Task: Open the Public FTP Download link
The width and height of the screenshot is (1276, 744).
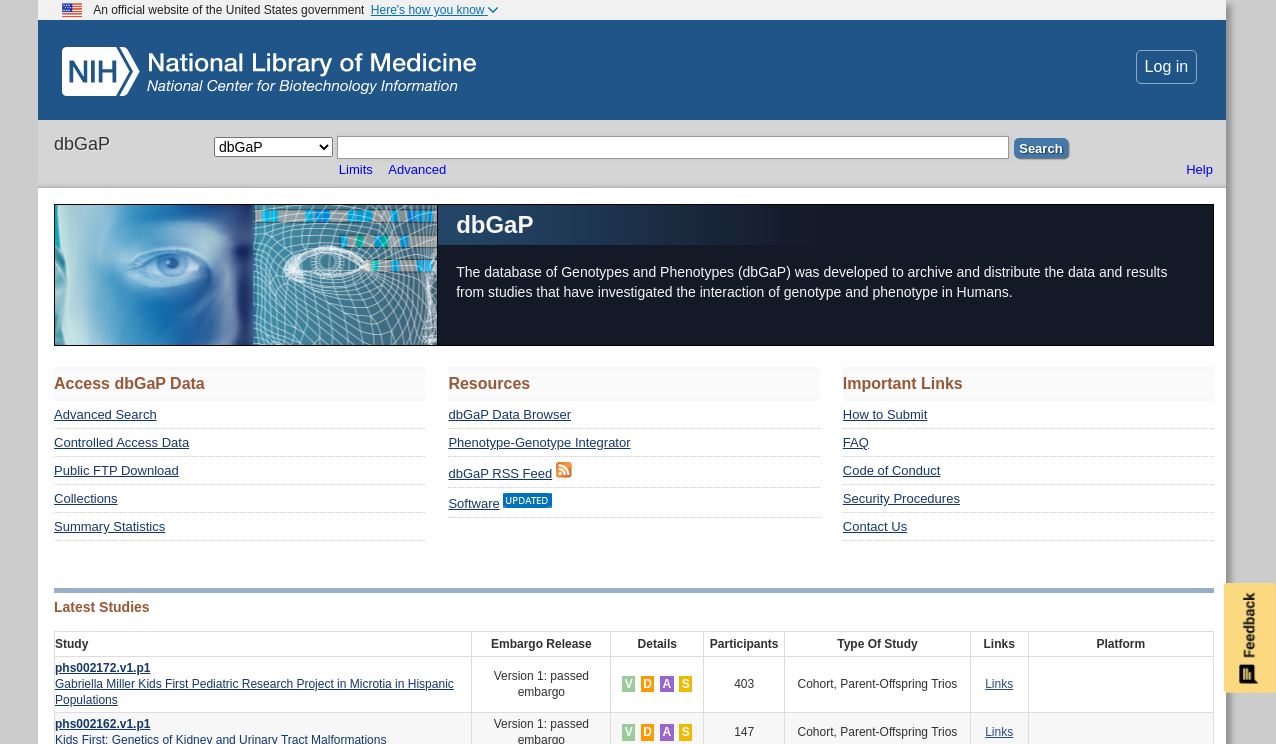Action: [x=116, y=471]
